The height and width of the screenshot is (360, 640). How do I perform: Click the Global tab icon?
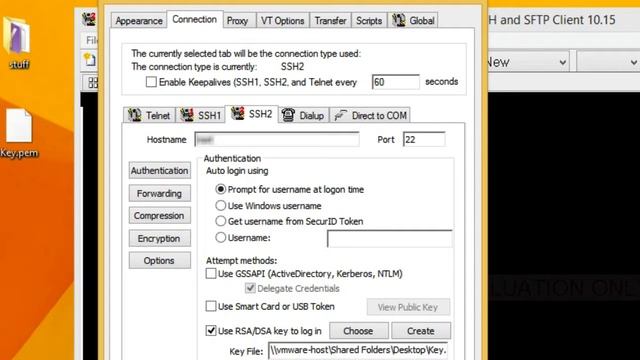(399, 20)
